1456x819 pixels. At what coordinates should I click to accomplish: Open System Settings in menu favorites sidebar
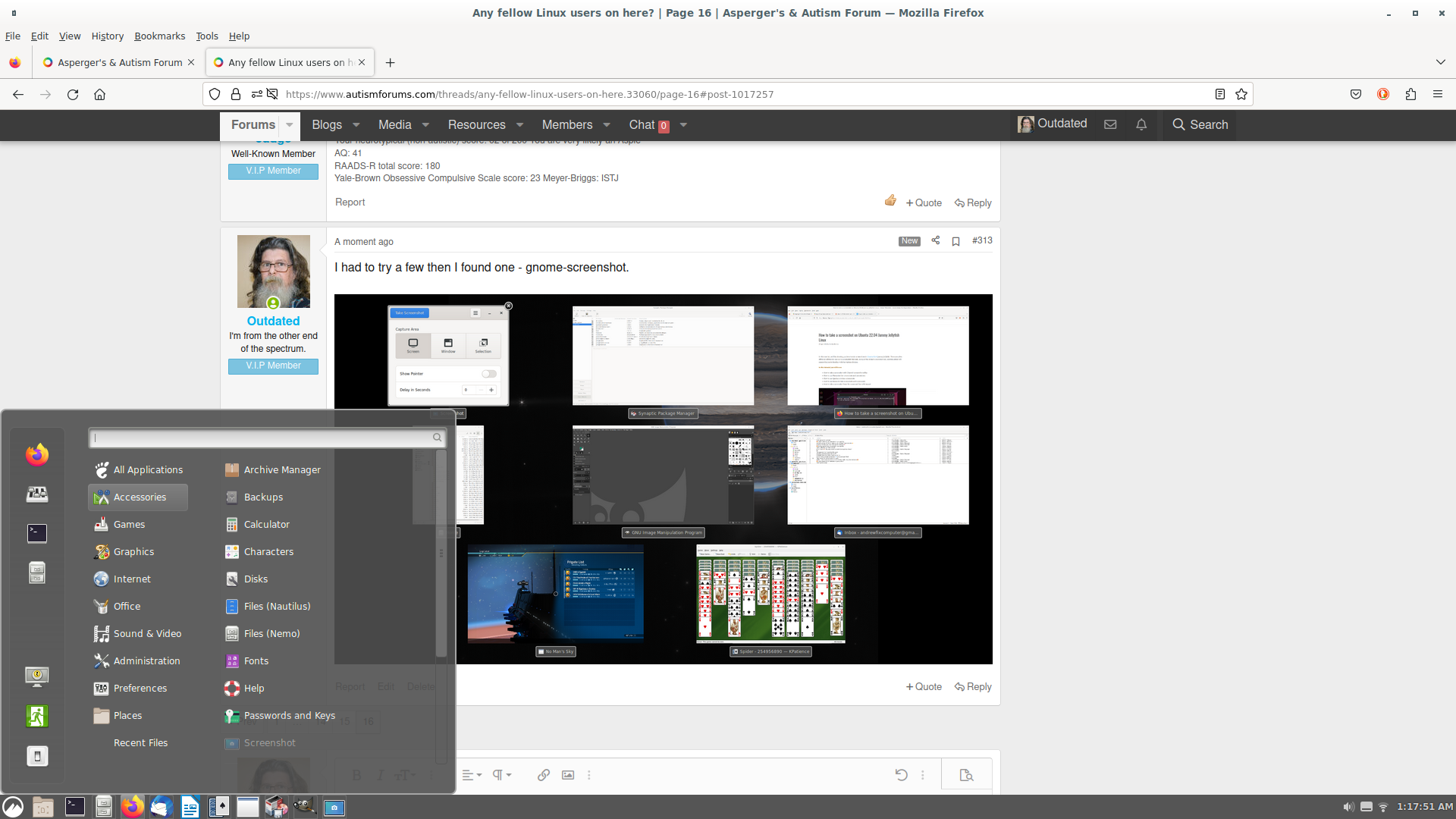click(x=36, y=494)
